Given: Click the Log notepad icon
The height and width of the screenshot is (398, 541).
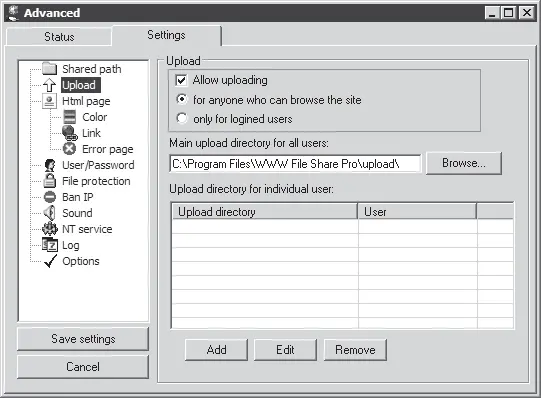Looking at the screenshot, I should point(50,245).
